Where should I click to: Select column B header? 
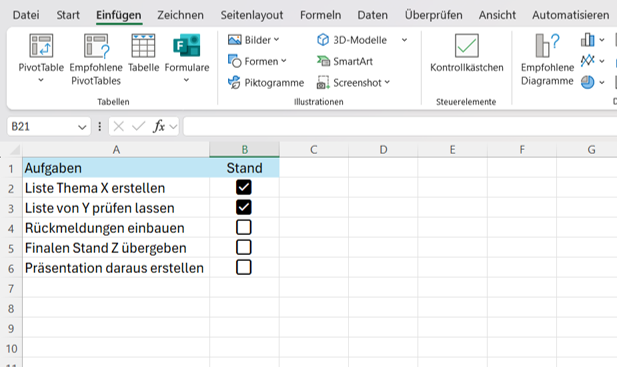(x=244, y=149)
